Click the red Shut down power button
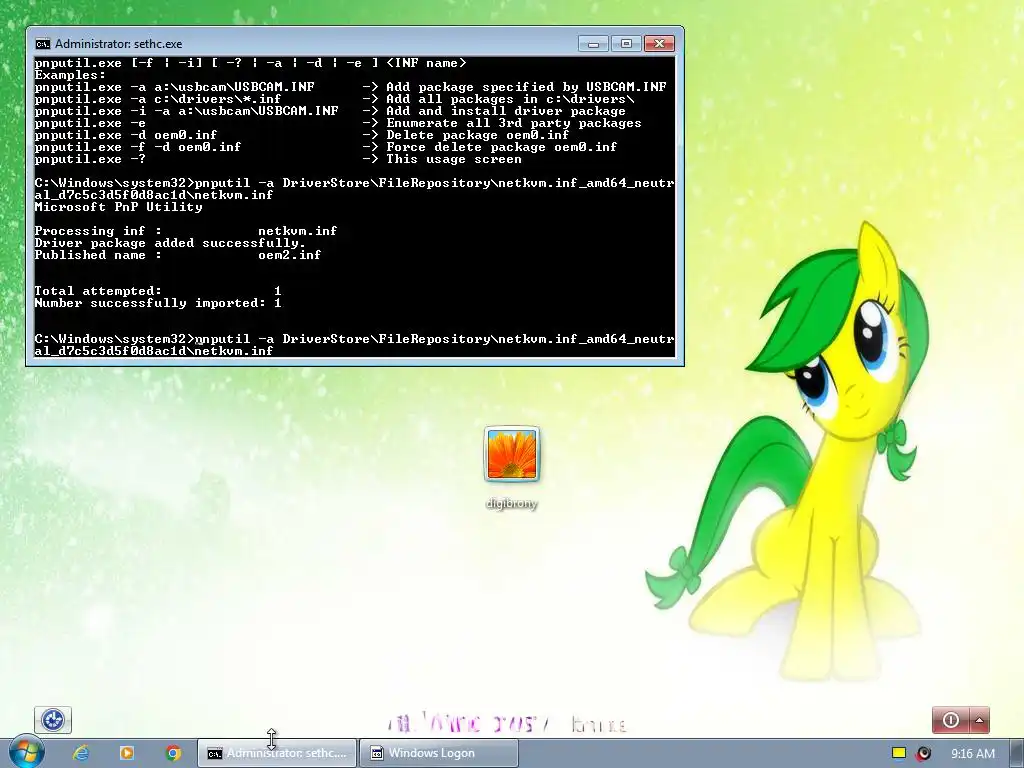 click(951, 720)
